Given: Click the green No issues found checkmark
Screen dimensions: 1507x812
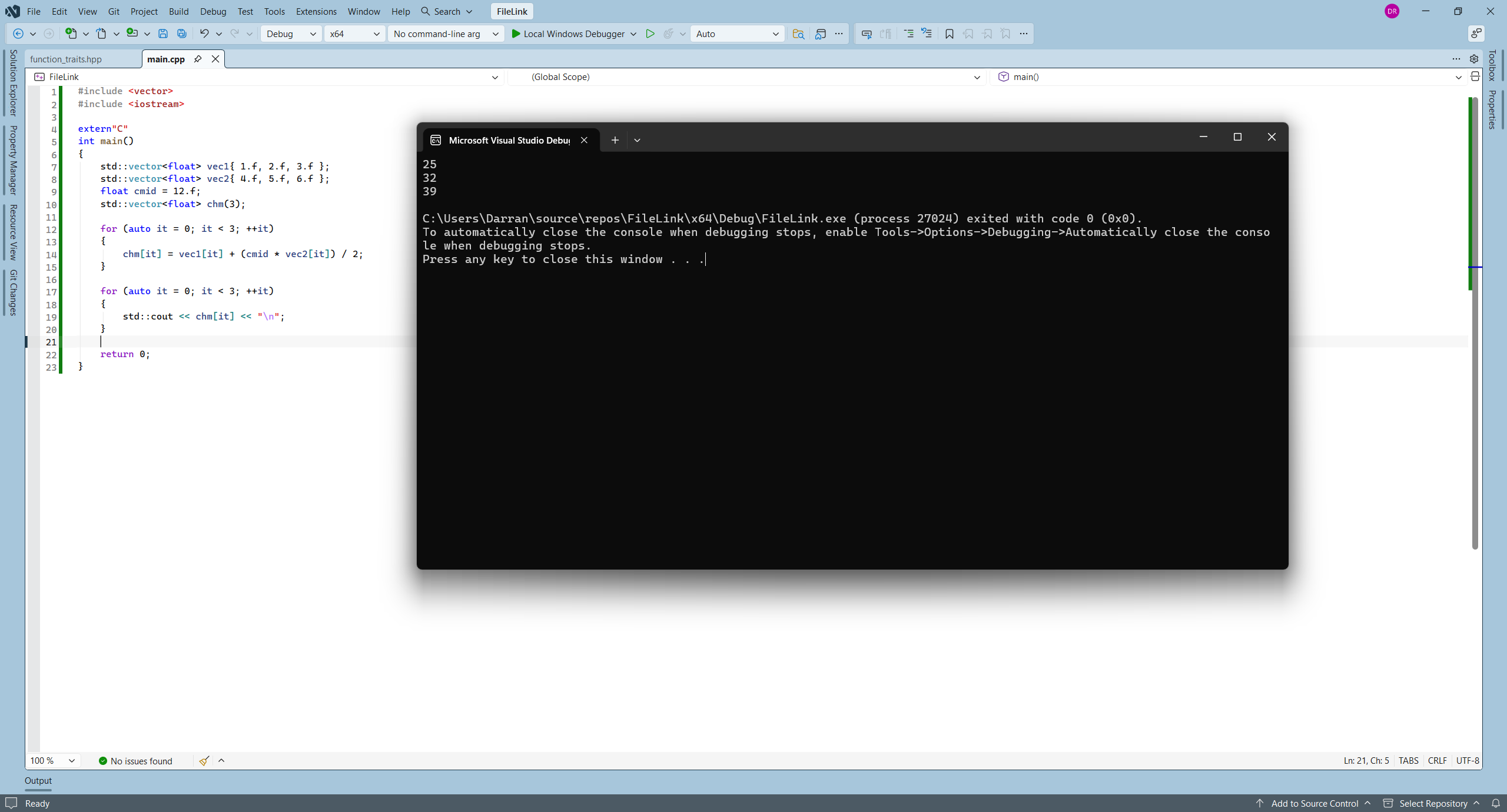Looking at the screenshot, I should tap(103, 761).
